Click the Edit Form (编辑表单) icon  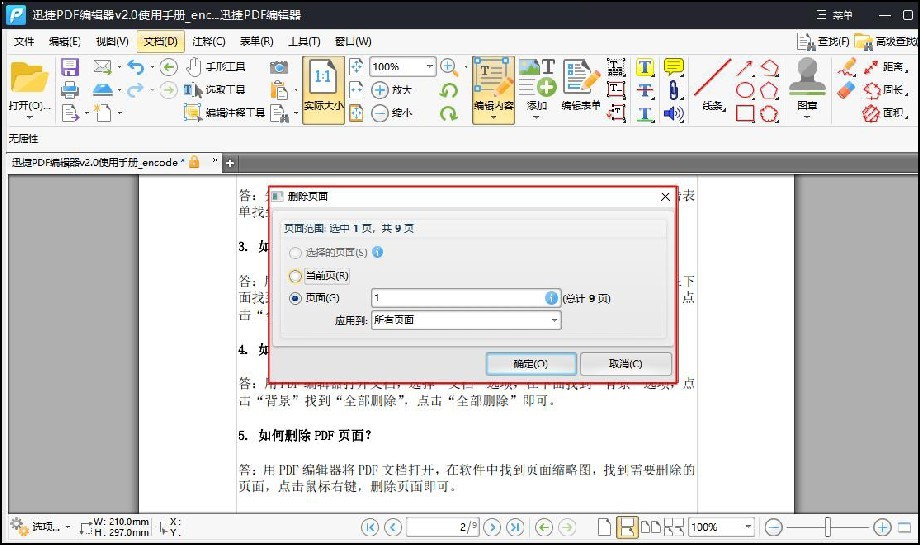click(x=581, y=85)
